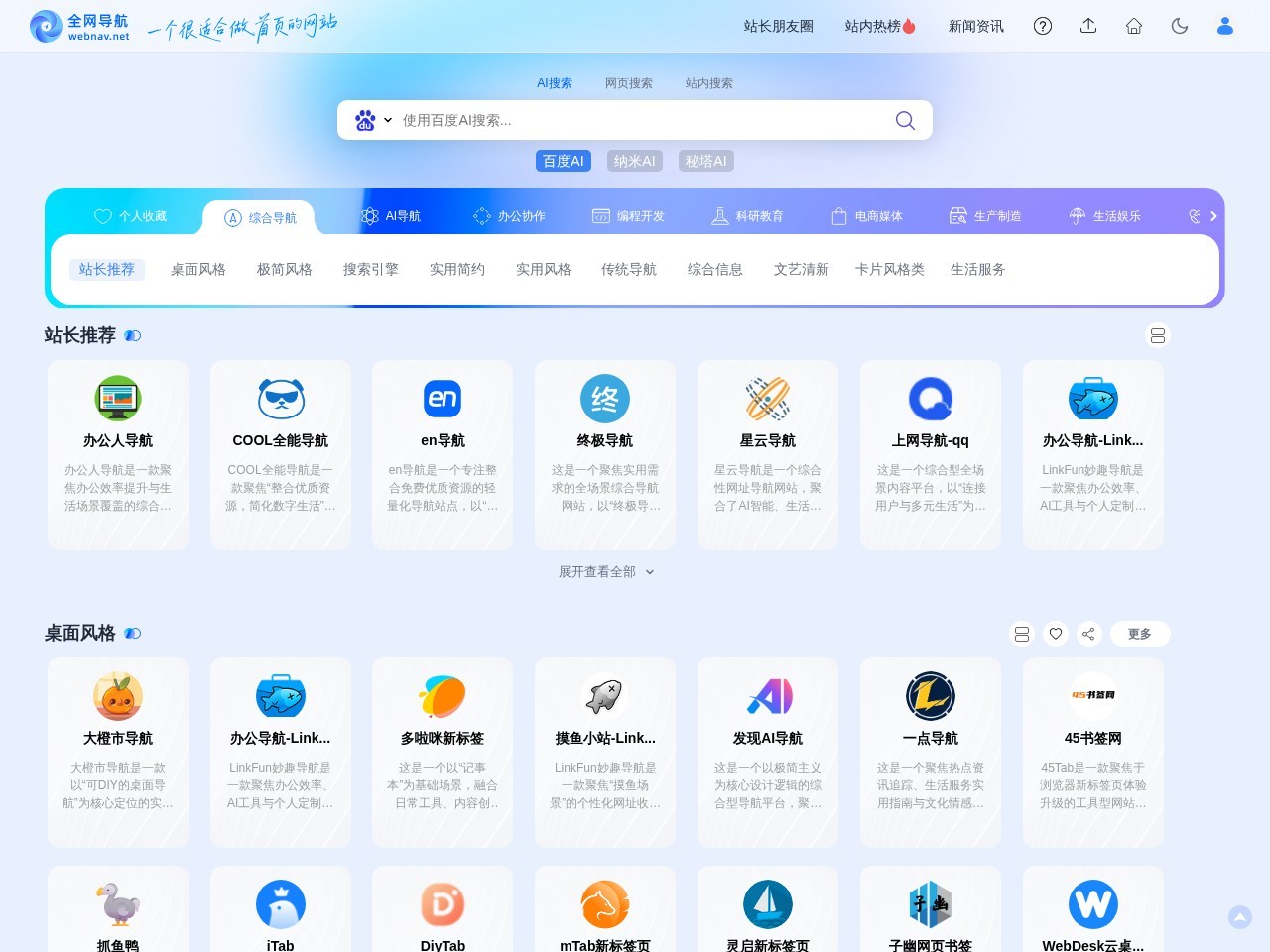The height and width of the screenshot is (952, 1270).
Task: Expand more categories with the right arrow chevron
Action: [x=1212, y=215]
